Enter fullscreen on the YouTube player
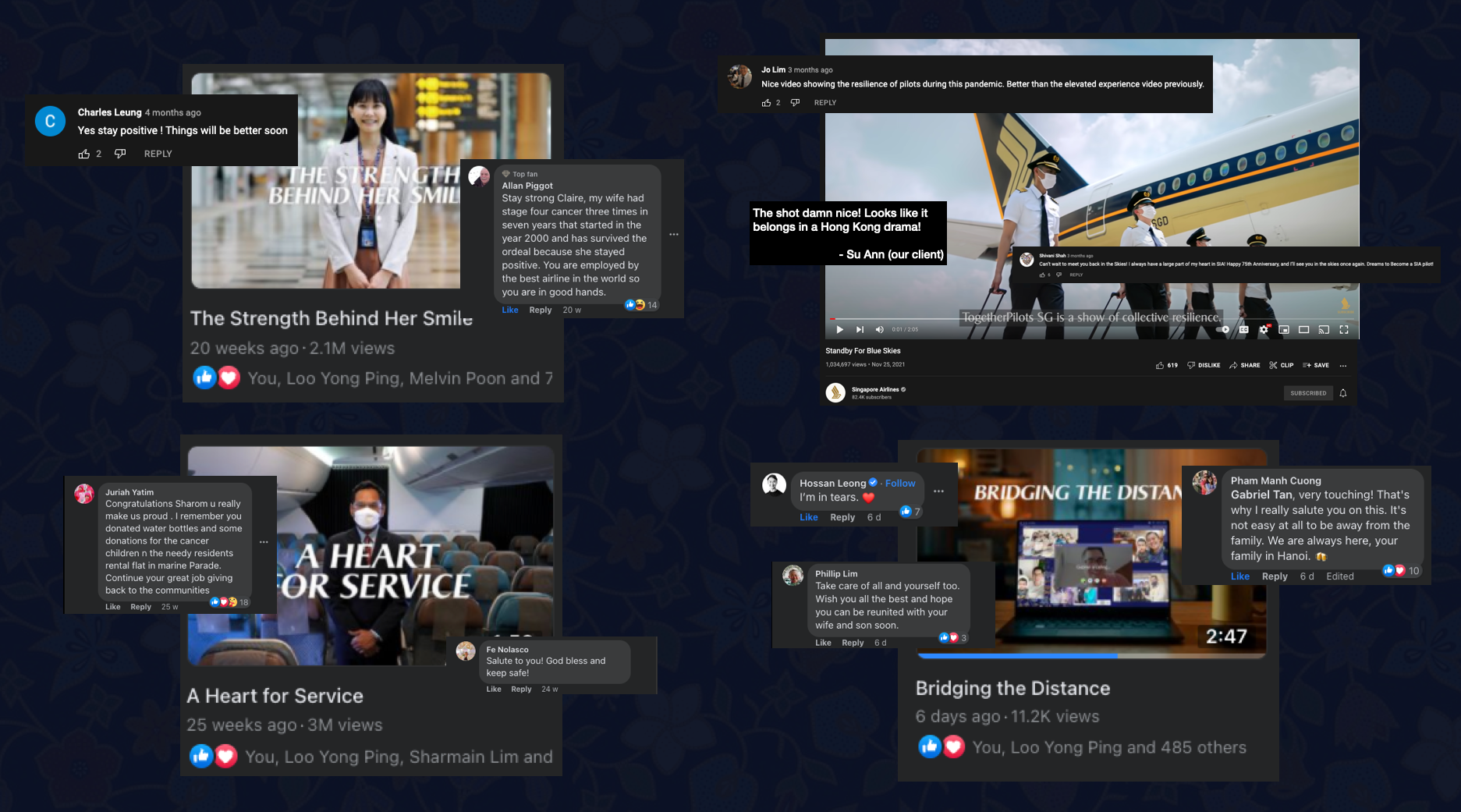This screenshot has width=1461, height=812. coord(1344,329)
